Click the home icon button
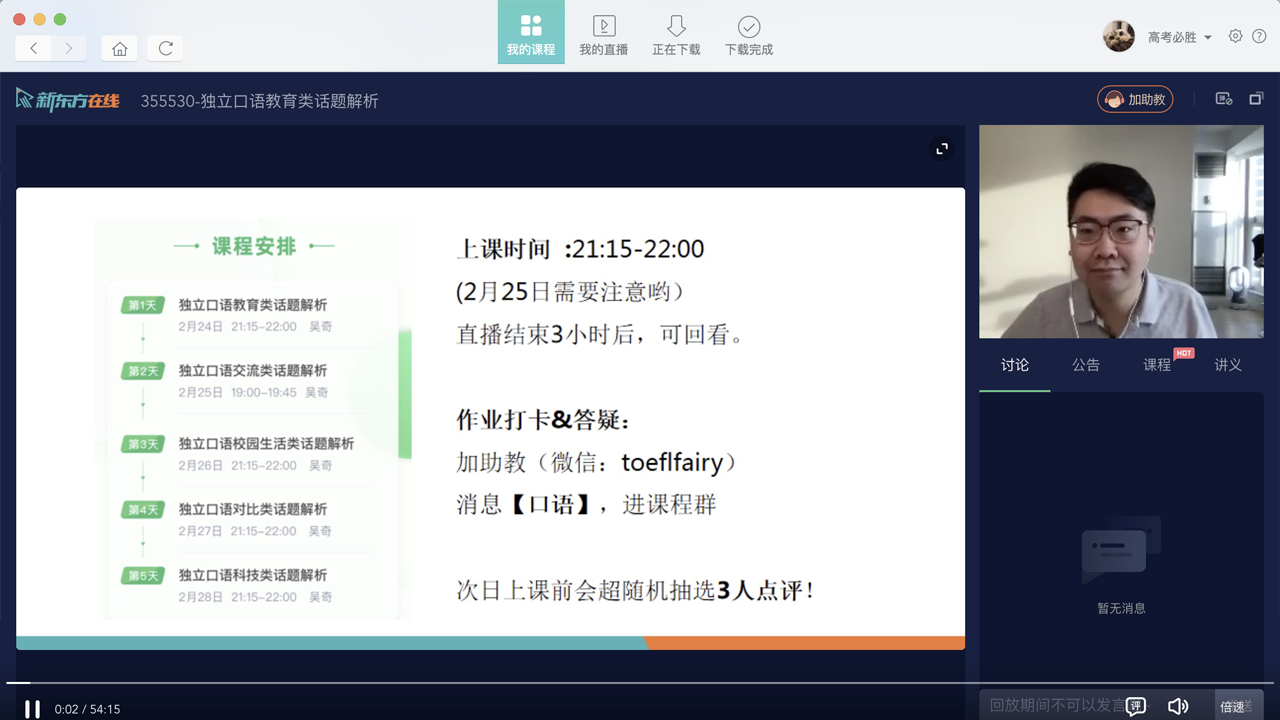This screenshot has width=1280, height=720. pos(119,48)
